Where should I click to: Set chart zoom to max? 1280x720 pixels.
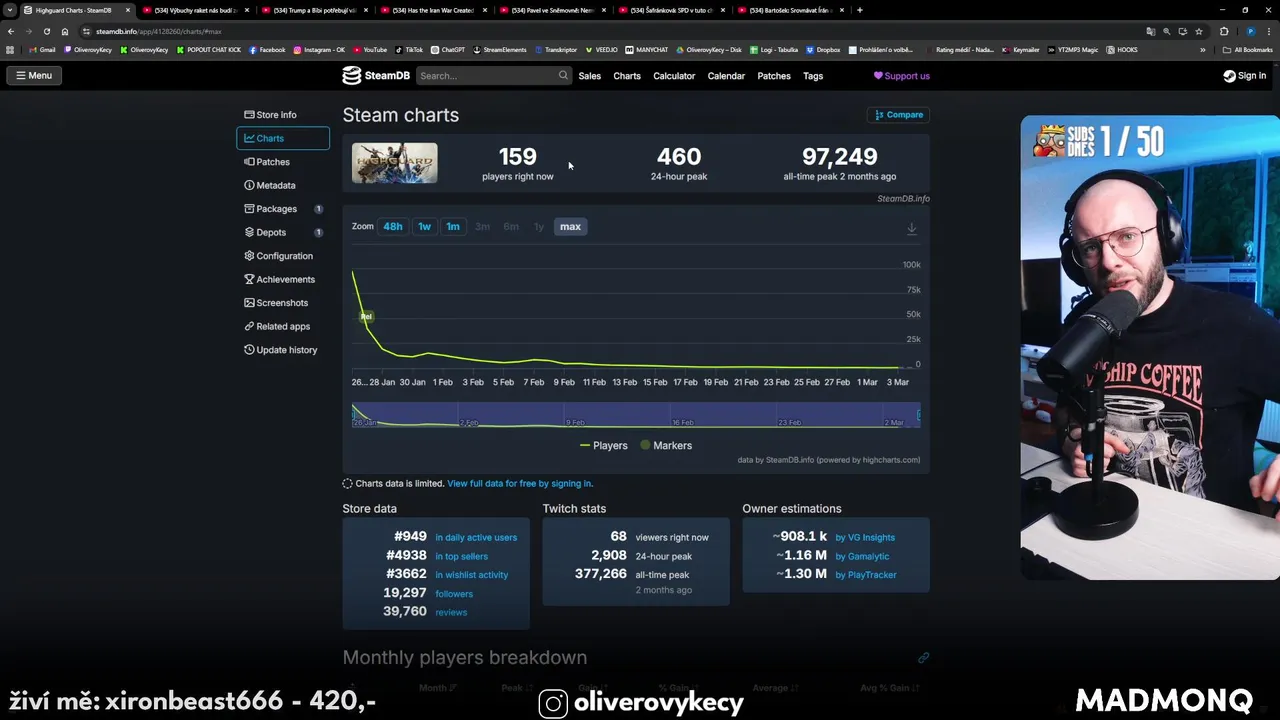570,226
